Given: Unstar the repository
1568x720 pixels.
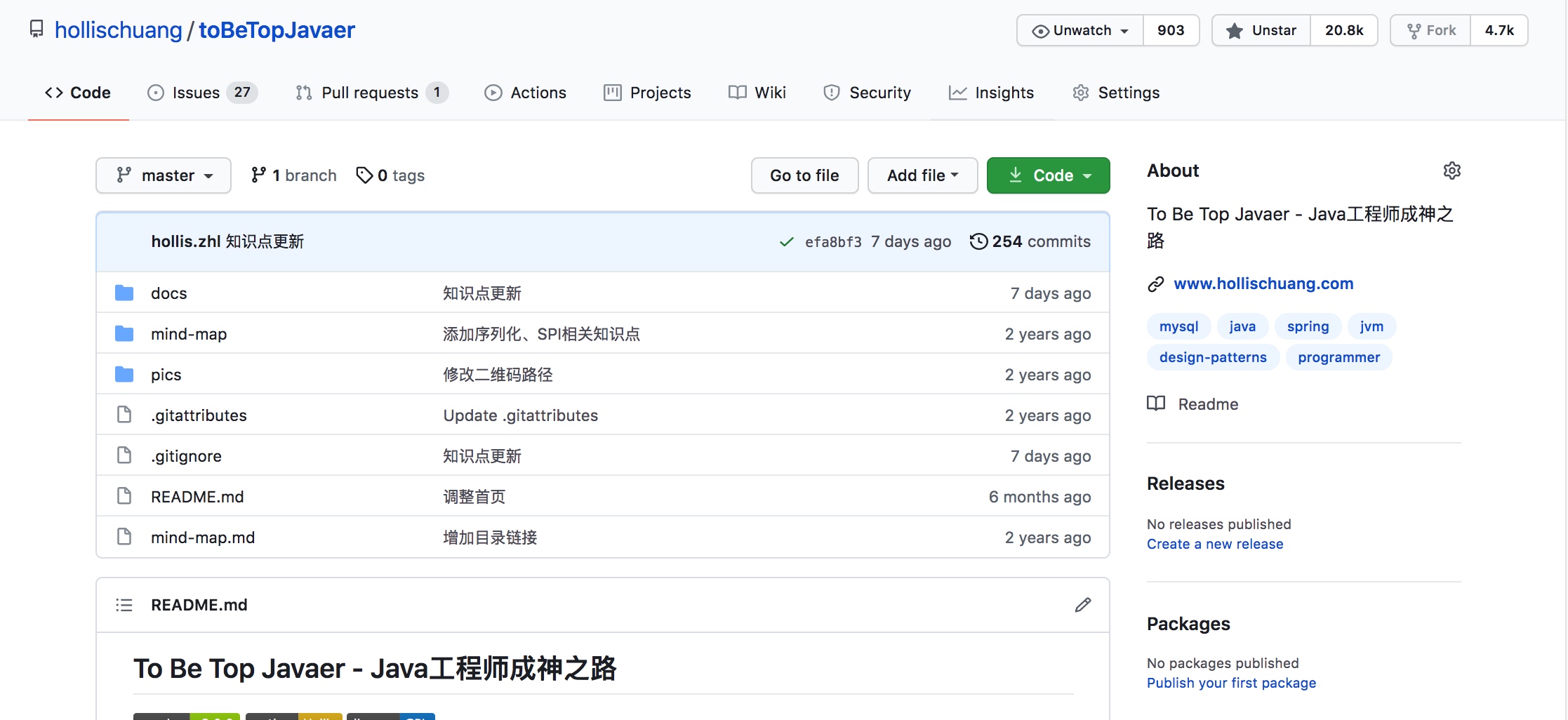Looking at the screenshot, I should (1261, 30).
